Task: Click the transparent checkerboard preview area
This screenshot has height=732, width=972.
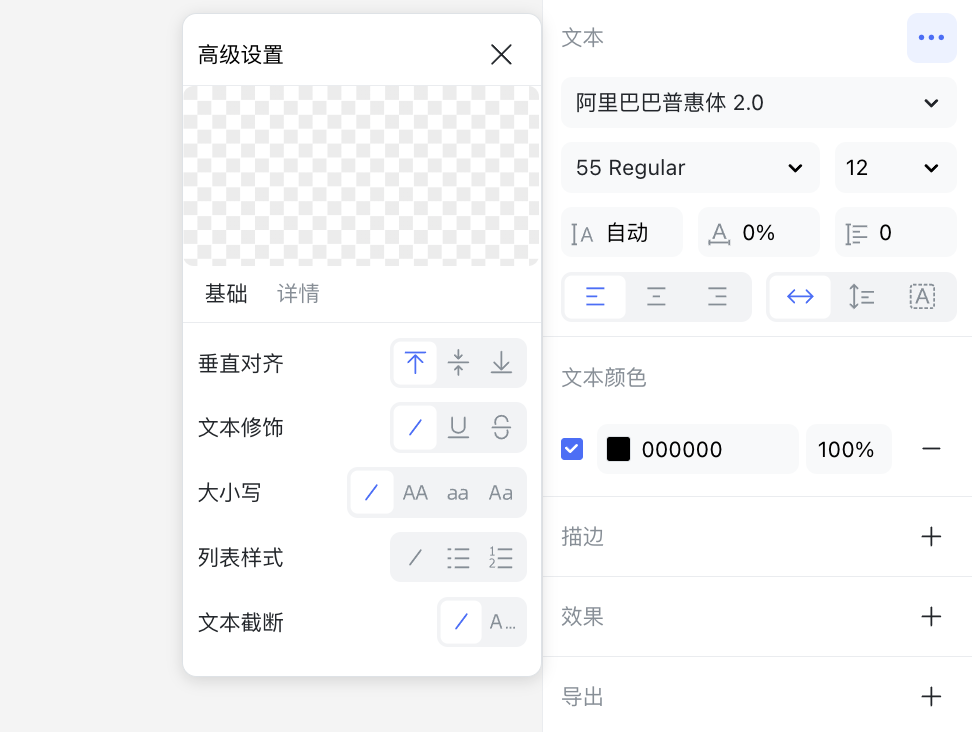Action: 361,176
